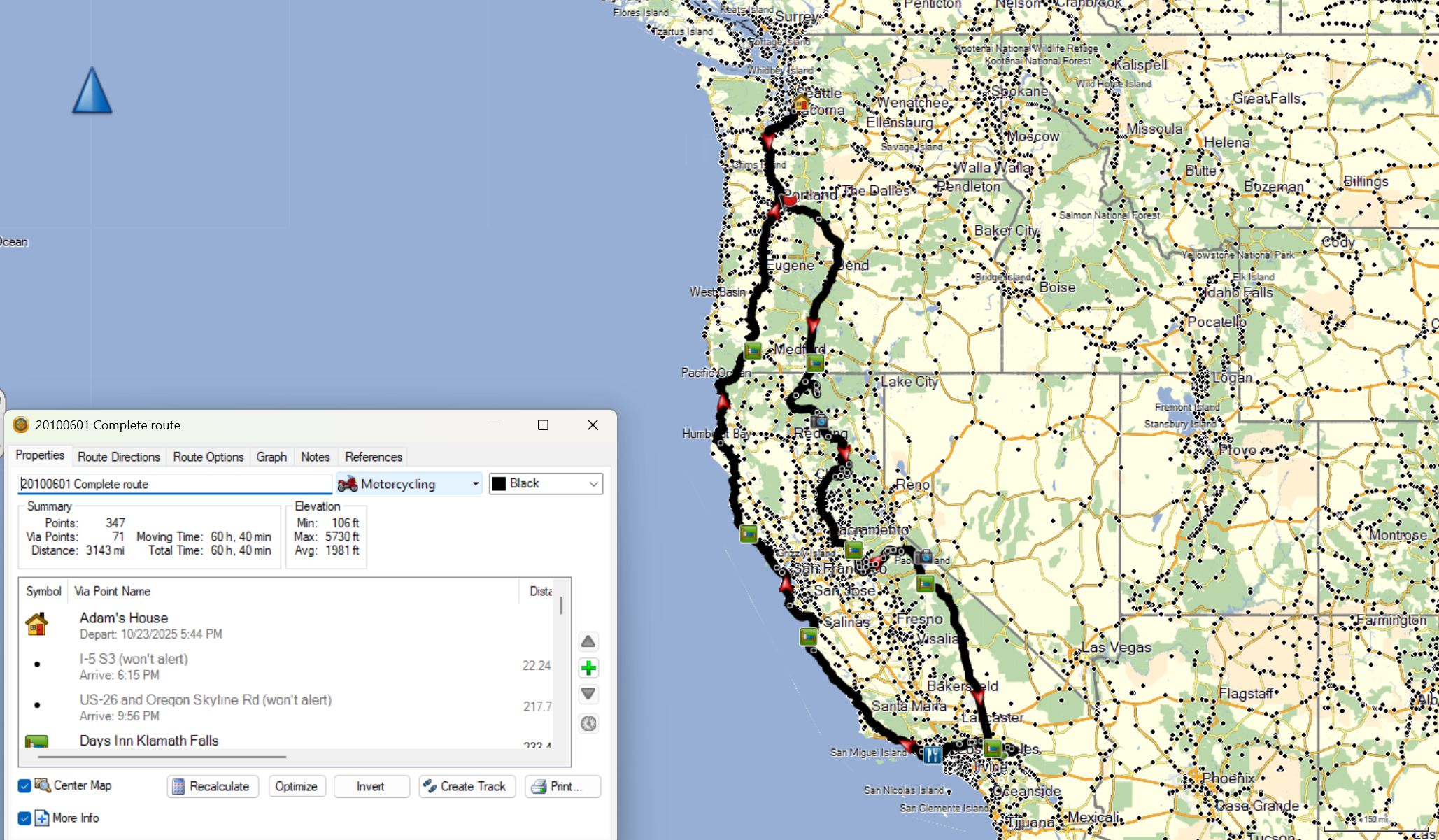Image resolution: width=1439 pixels, height=840 pixels.
Task: Click the Invert button
Action: 371,786
